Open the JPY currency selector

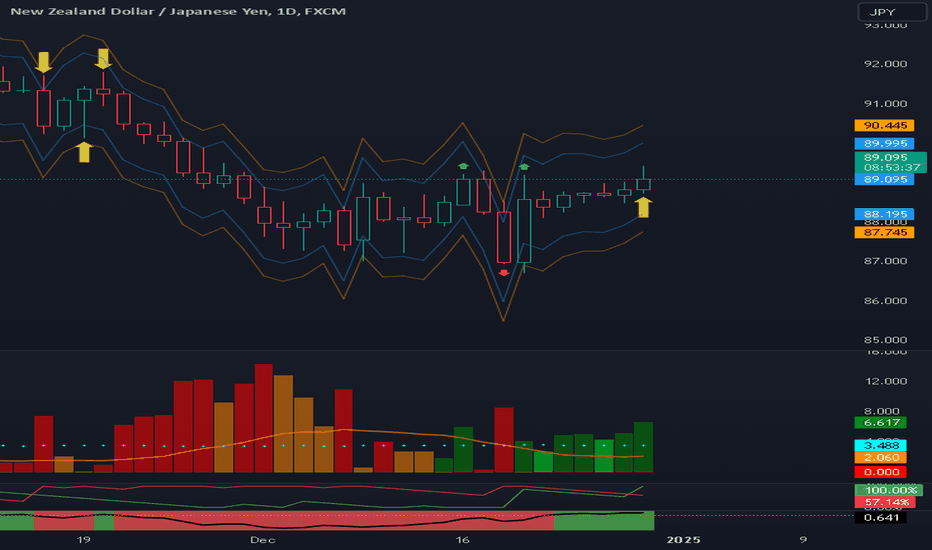(x=892, y=12)
